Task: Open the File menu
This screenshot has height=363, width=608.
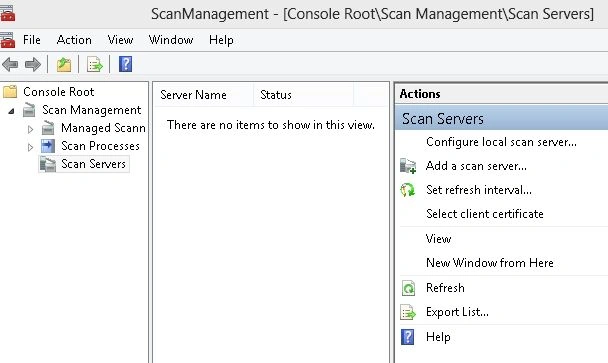Action: (x=32, y=40)
